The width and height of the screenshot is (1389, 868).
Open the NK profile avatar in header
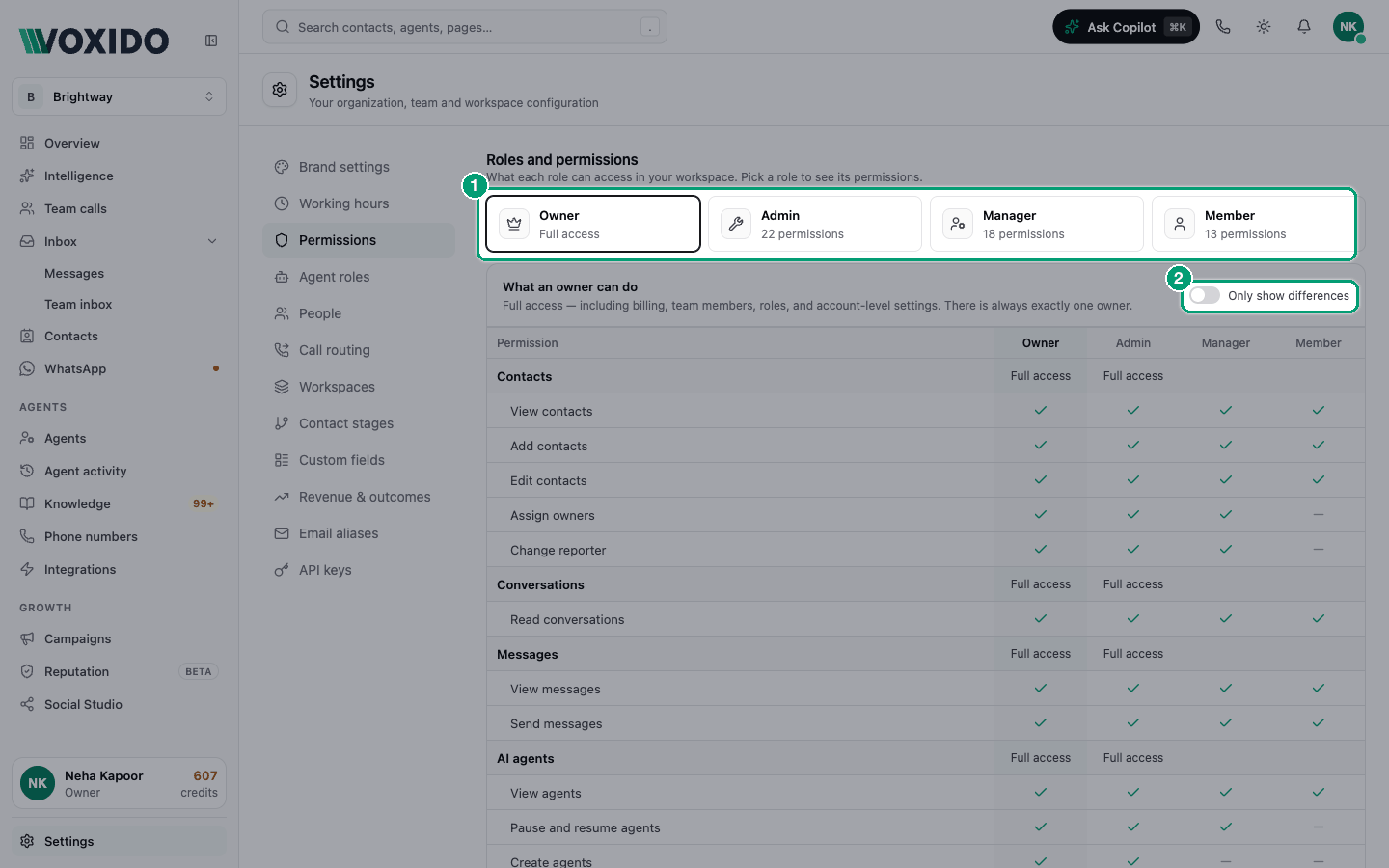click(1348, 27)
